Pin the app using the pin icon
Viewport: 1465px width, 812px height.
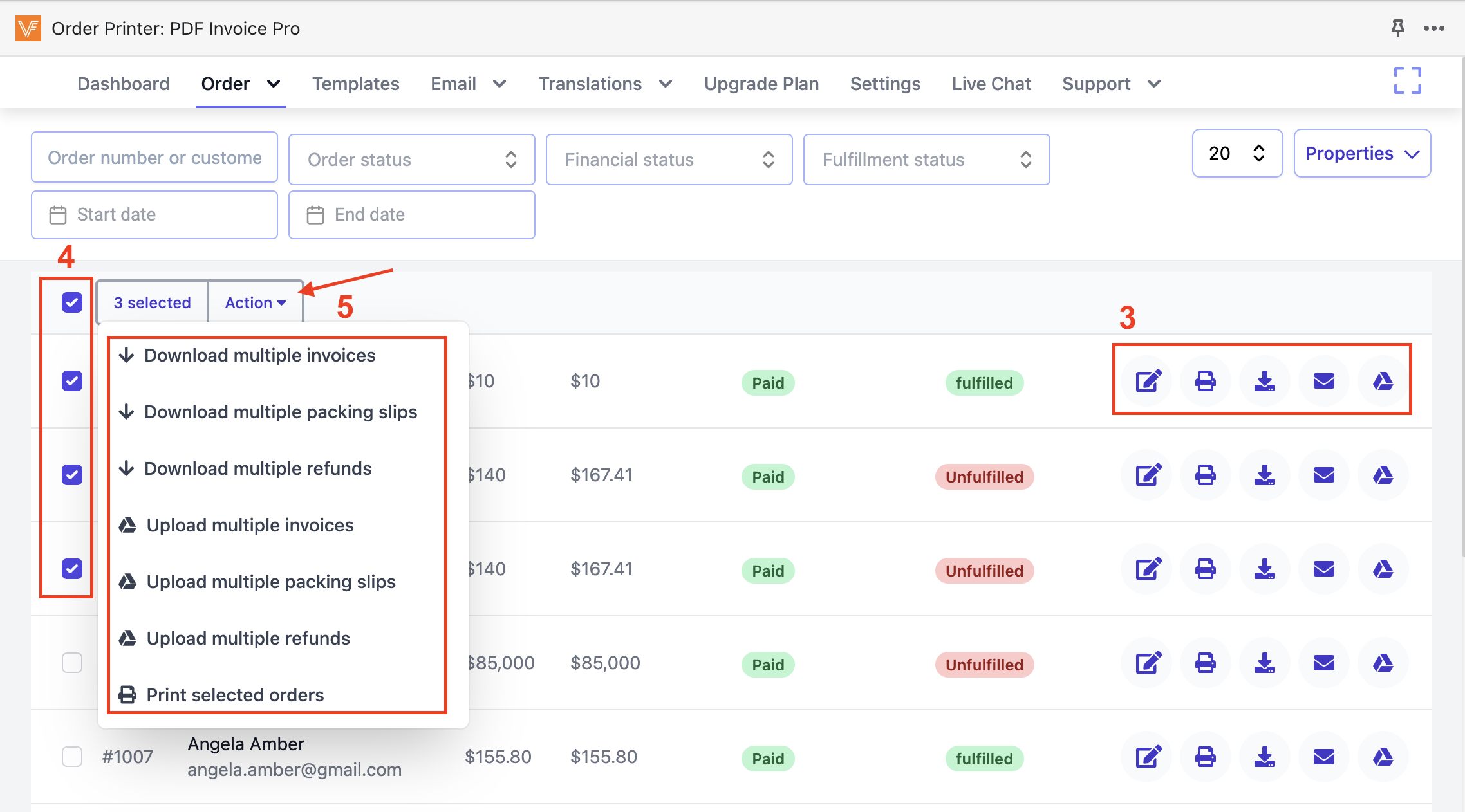pyautogui.click(x=1397, y=28)
